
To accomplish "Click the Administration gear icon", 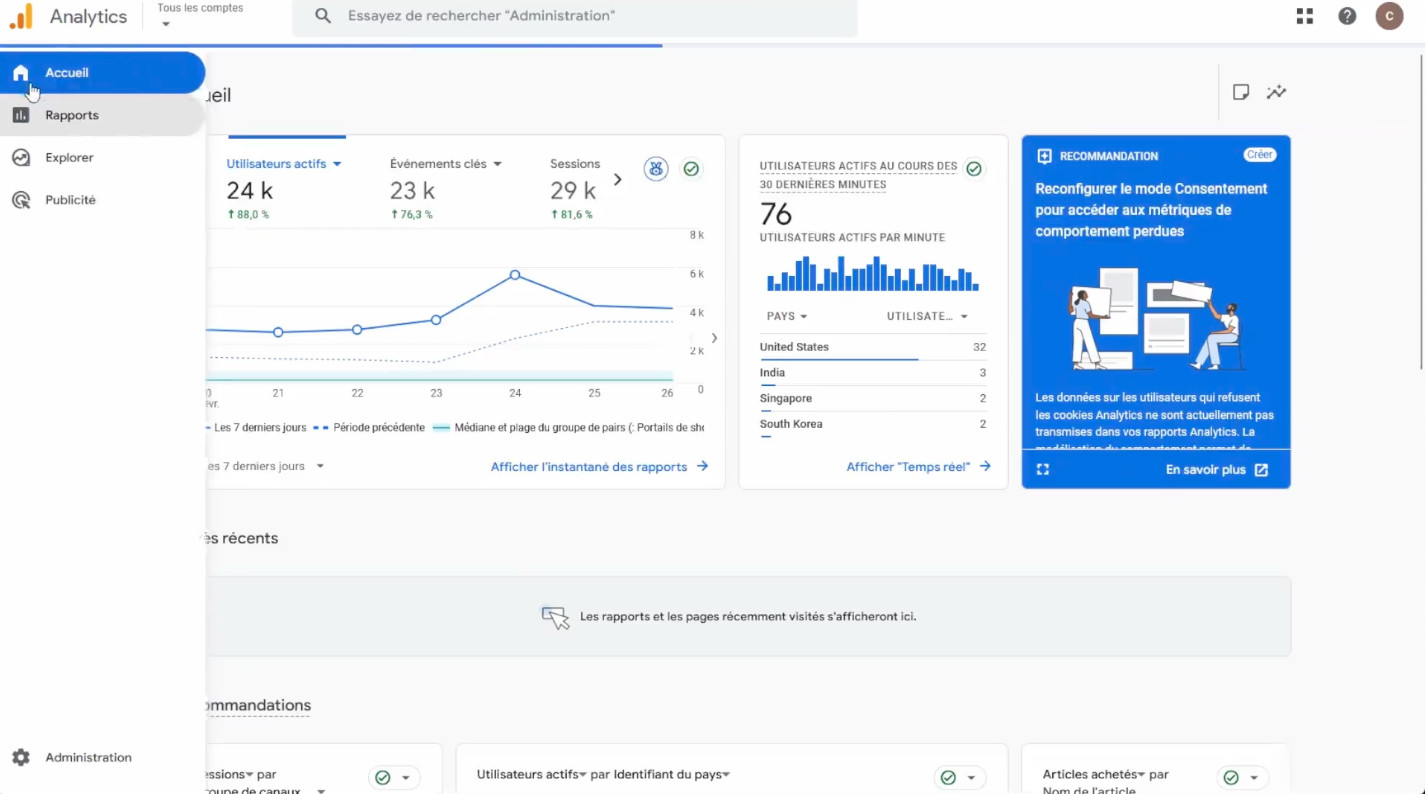I will (x=21, y=758).
